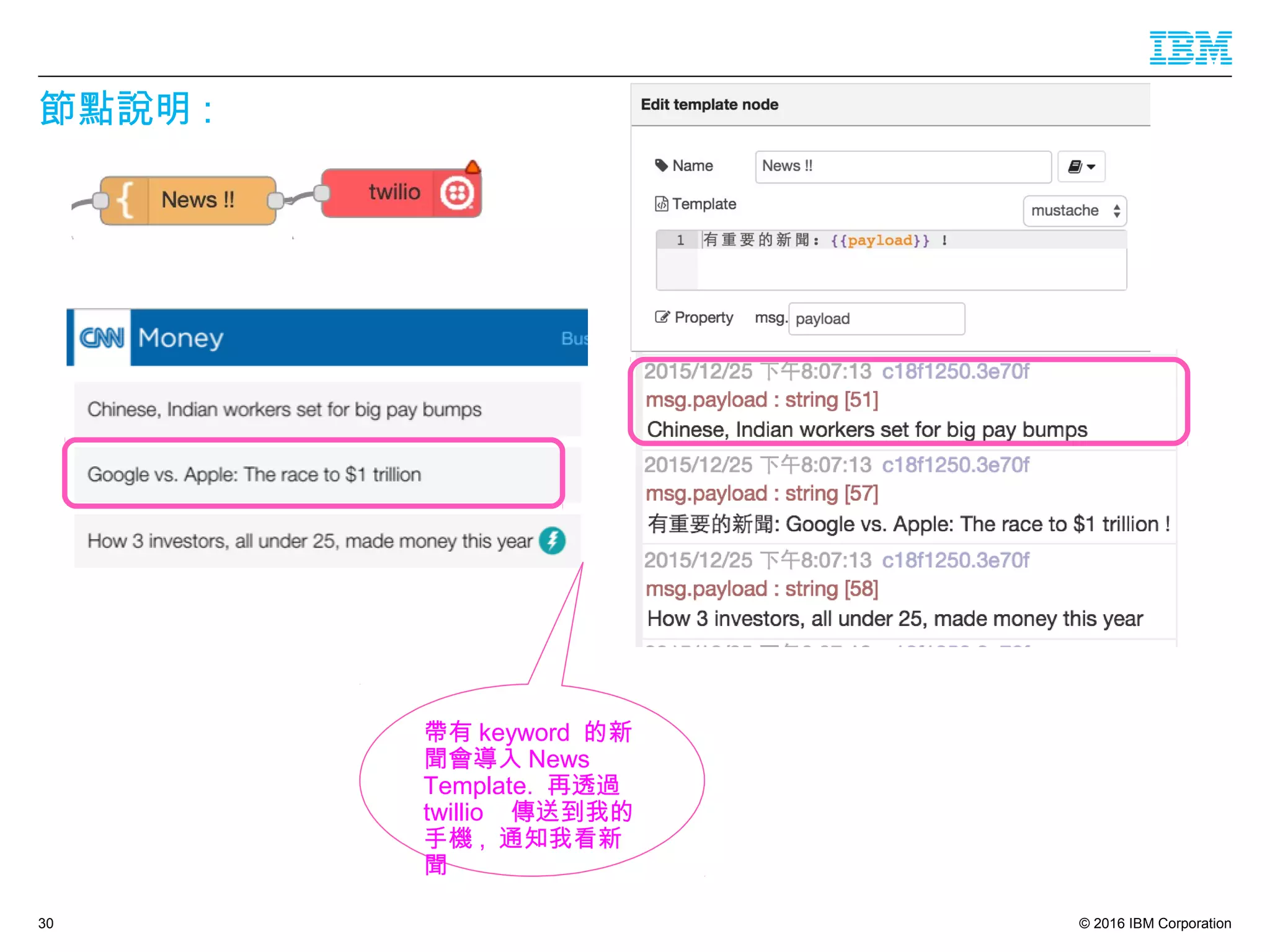The width and height of the screenshot is (1270, 952).
Task: Click the CNN logo
Action: [102, 338]
